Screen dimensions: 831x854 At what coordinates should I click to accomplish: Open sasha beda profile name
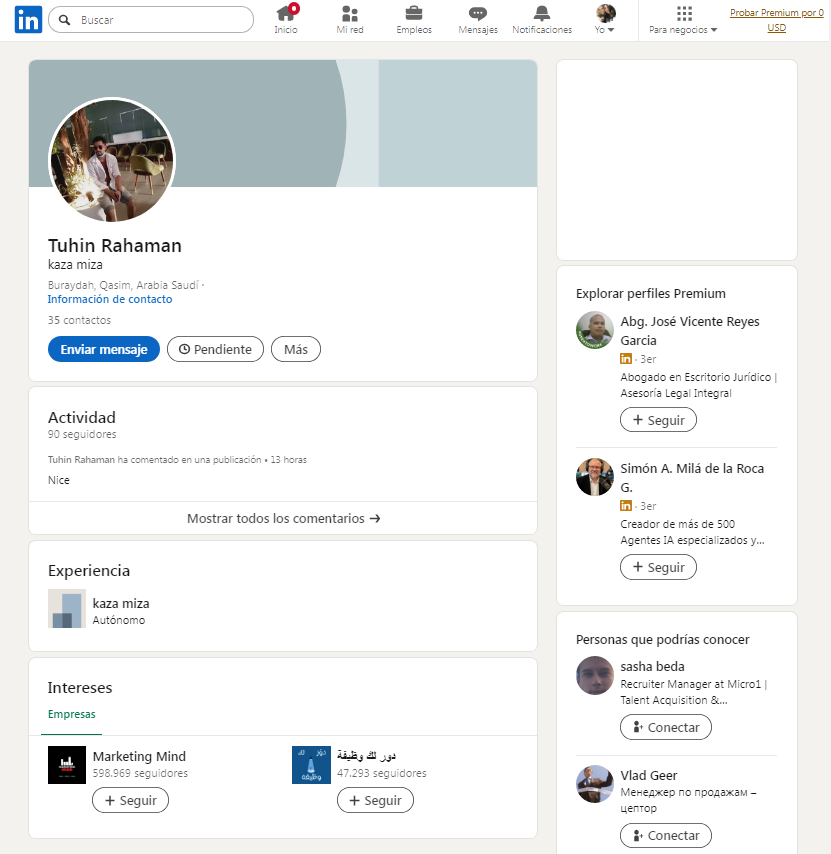[652, 666]
